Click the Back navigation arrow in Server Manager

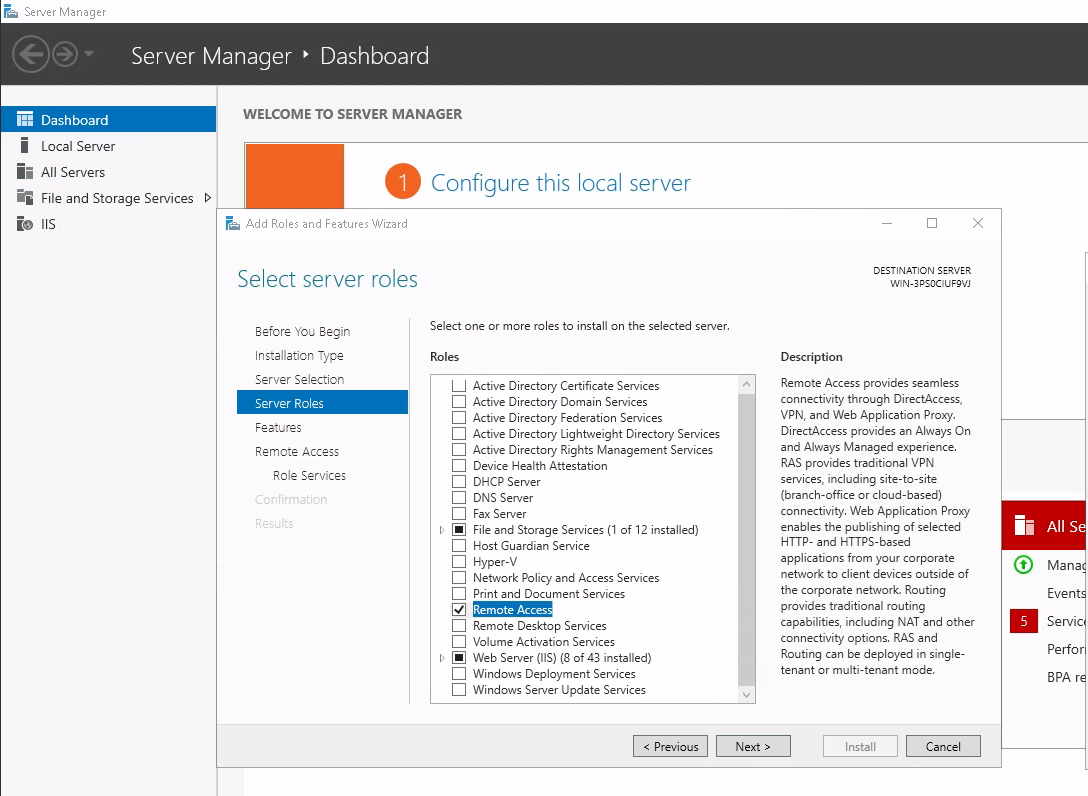(31, 55)
